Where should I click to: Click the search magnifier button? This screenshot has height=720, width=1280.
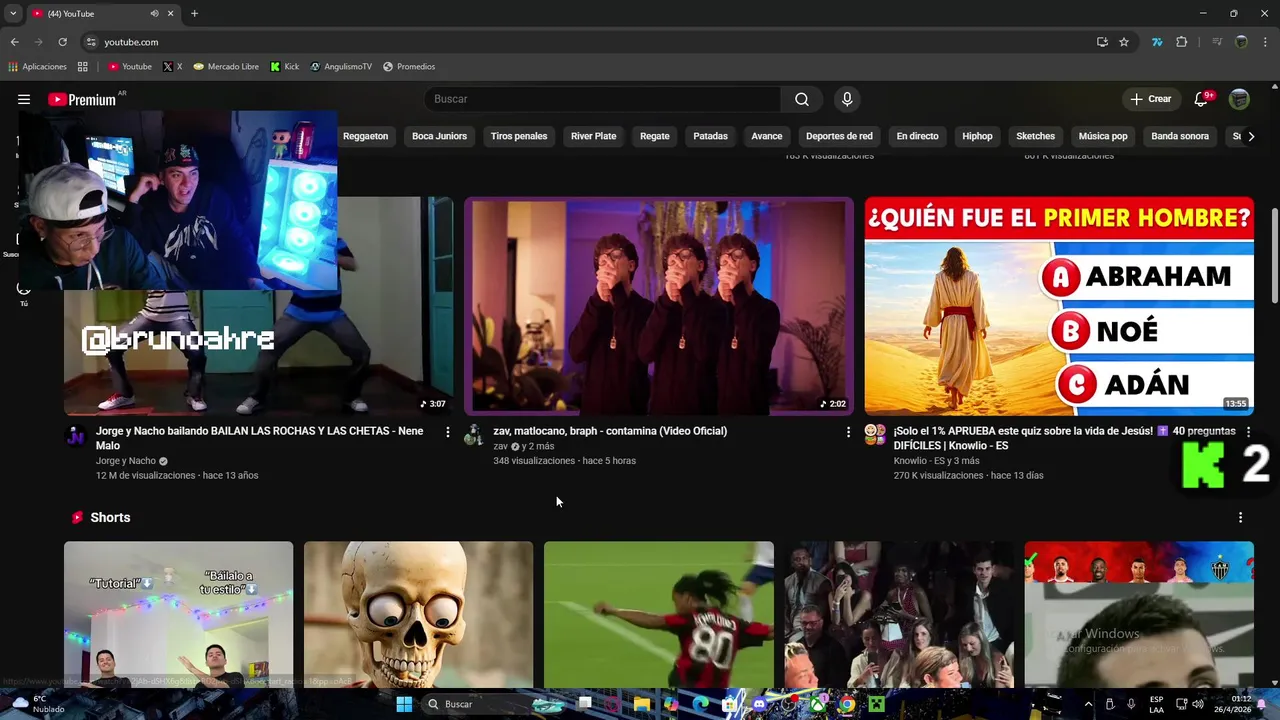[x=802, y=99]
